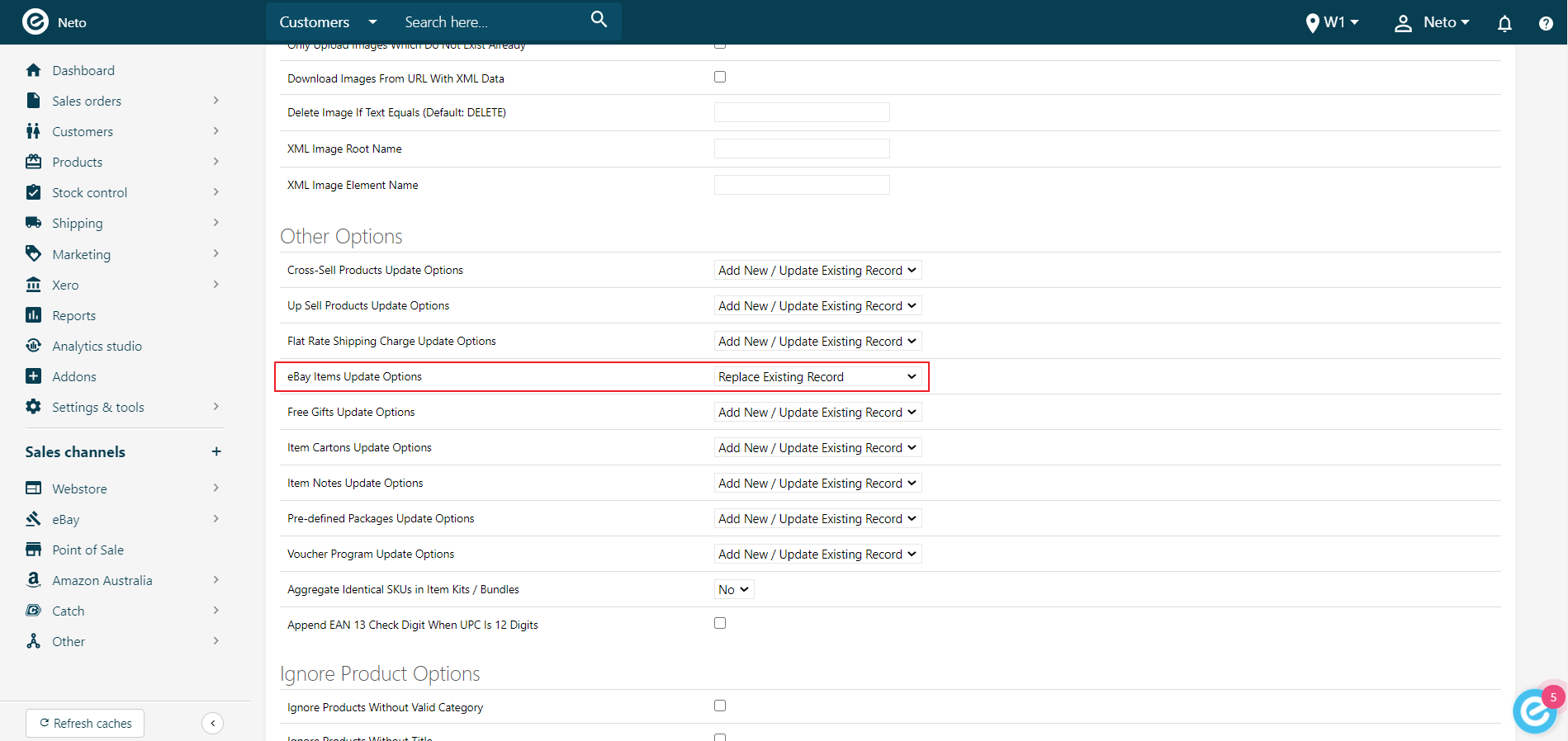Click the Settings & tools gear icon
The height and width of the screenshot is (741, 1568).
point(33,407)
